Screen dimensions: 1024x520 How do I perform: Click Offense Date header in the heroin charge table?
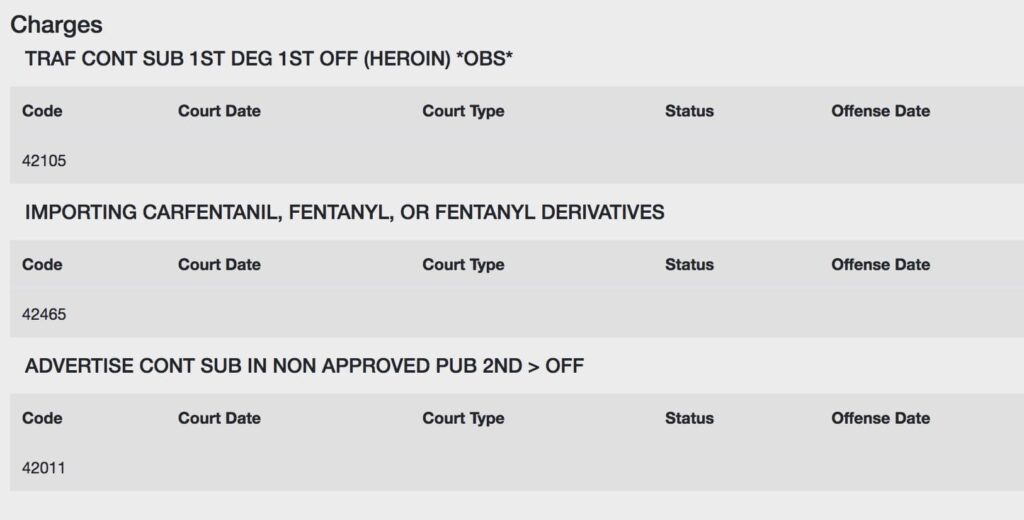click(880, 111)
